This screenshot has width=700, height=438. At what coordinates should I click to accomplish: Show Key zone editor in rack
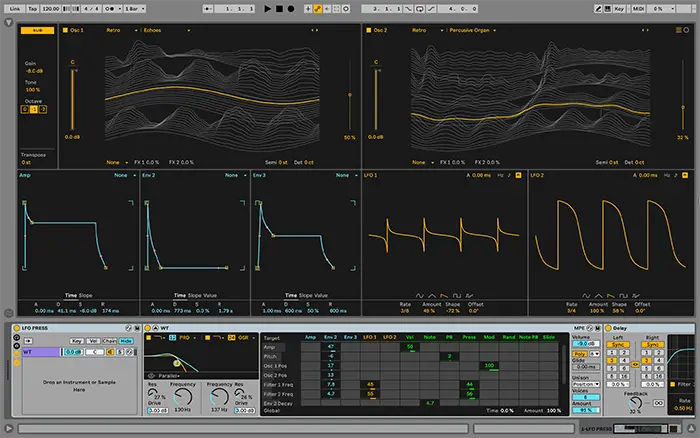77,341
